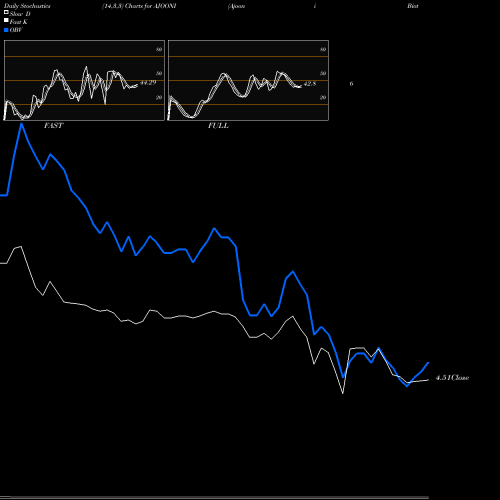Click the 42.8 value in FULL chart
Image resolution: width=500 pixels, height=500 pixels.
tap(310, 84)
